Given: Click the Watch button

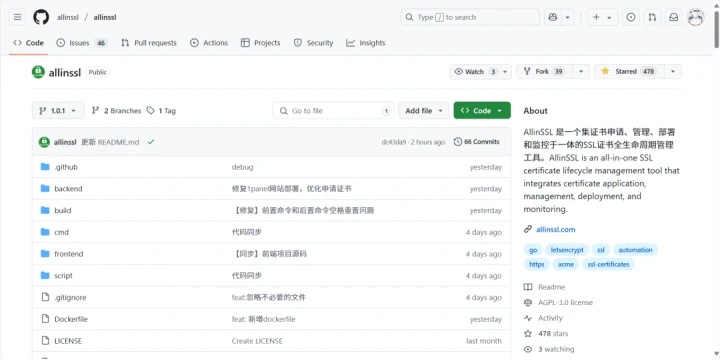Looking at the screenshot, I should point(475,72).
